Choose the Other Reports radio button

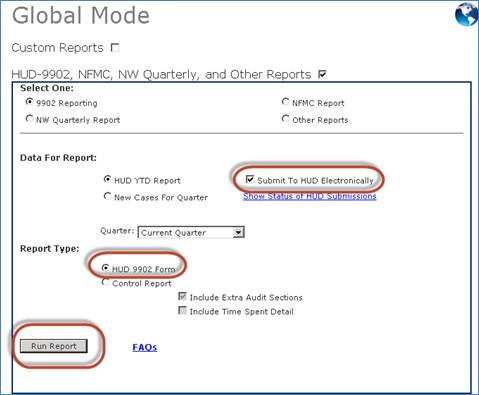(285, 118)
